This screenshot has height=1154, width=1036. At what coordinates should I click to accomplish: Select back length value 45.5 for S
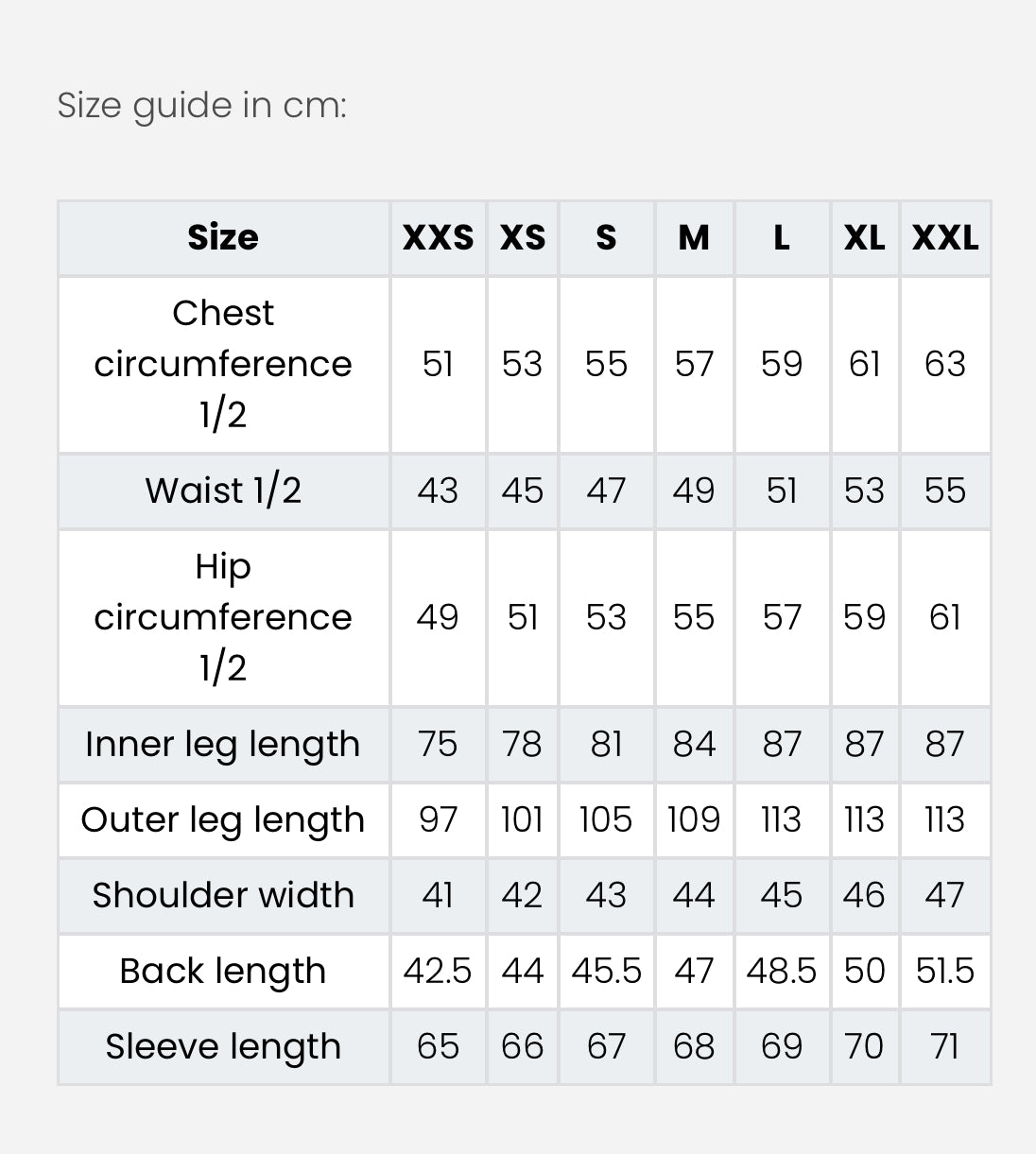click(606, 971)
